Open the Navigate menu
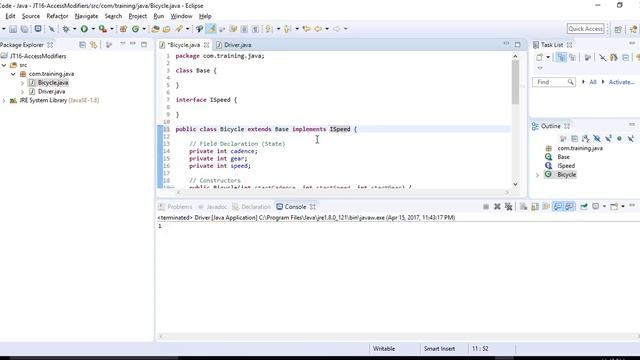Image resolution: width=640 pixels, height=360 pixels. click(x=86, y=16)
